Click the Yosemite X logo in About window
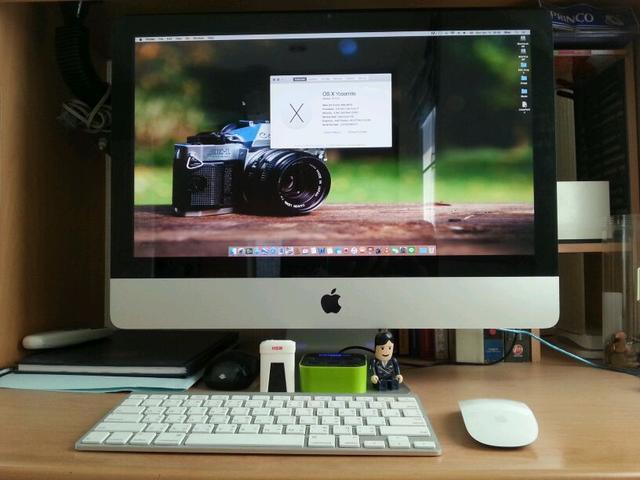This screenshot has width=640, height=480. tap(296, 112)
